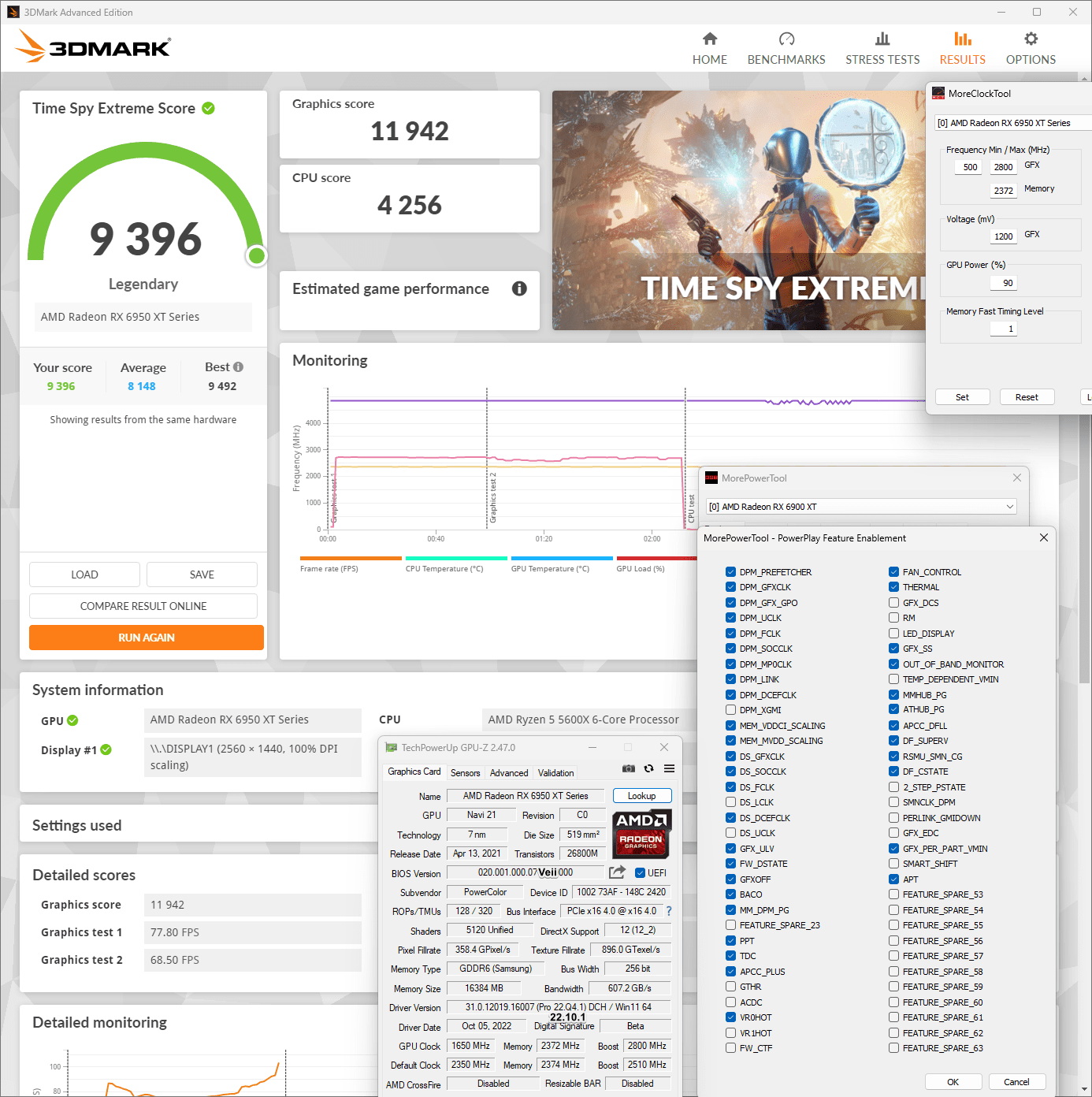Enable the SMART_SHIFT checkbox
Viewport: 1092px width, 1097px height.
(x=893, y=864)
